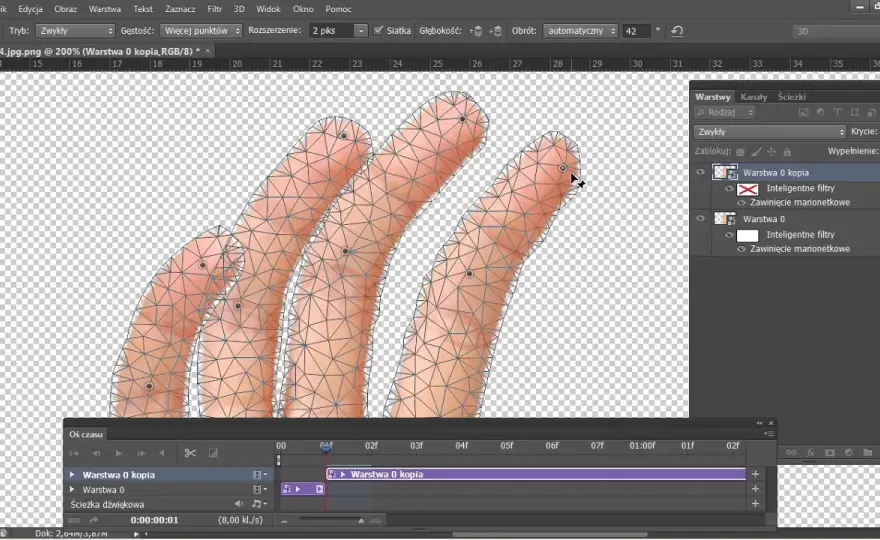Image resolution: width=880 pixels, height=540 pixels.
Task: Hide the Warstwa 0 layer
Action: pyautogui.click(x=700, y=219)
